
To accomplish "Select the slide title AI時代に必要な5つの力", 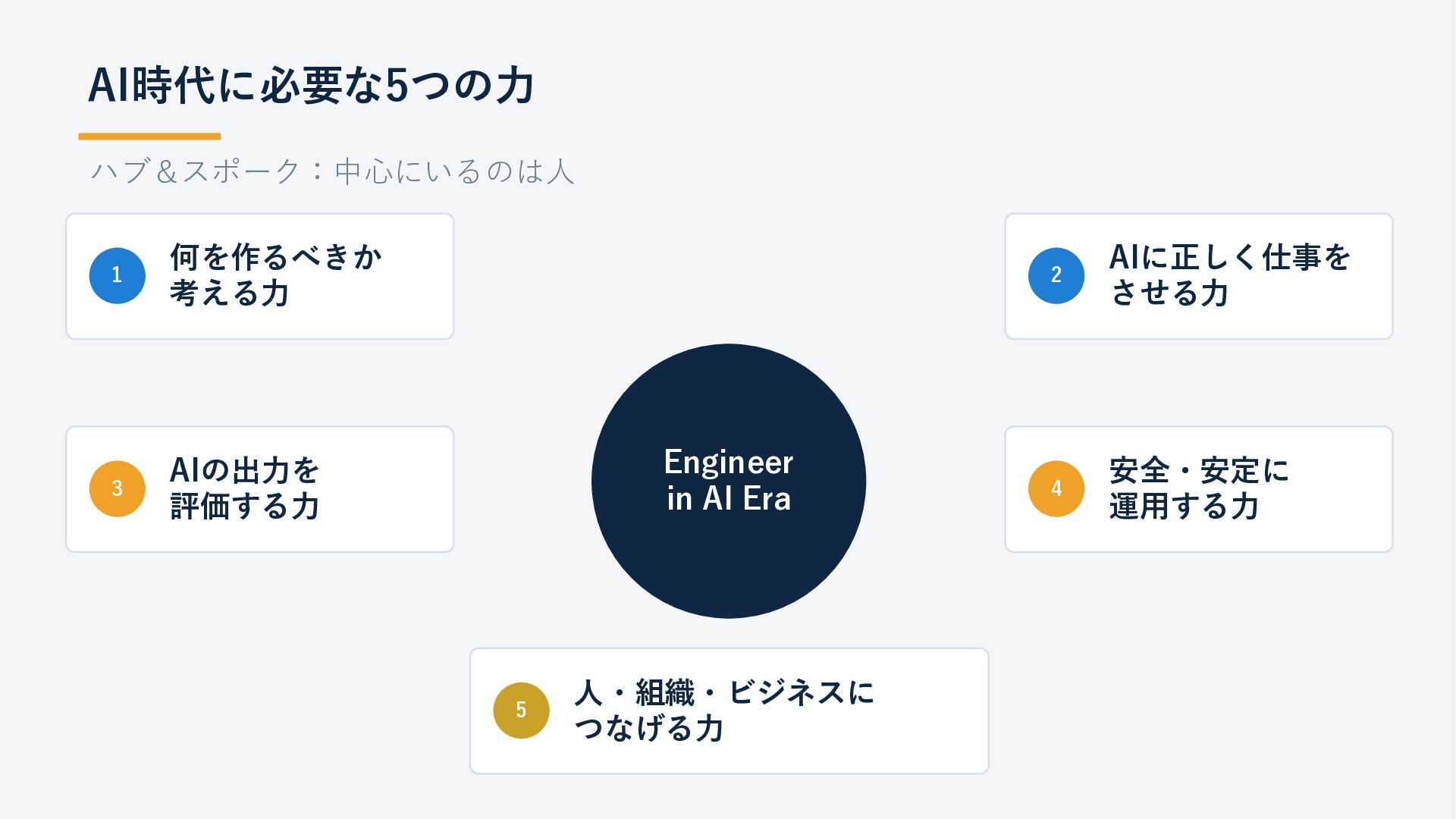I will [x=311, y=85].
